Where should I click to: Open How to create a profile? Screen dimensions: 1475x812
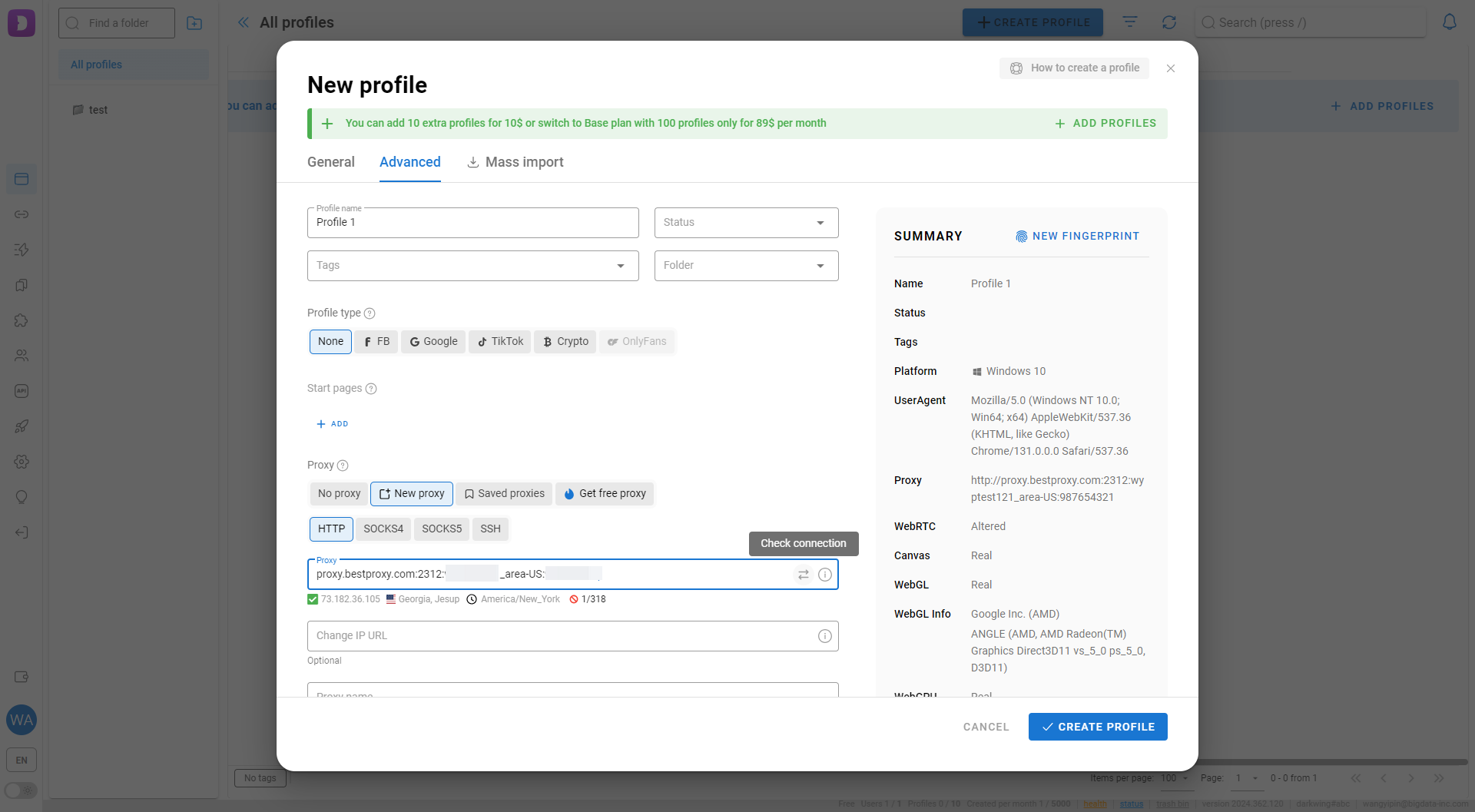1074,68
